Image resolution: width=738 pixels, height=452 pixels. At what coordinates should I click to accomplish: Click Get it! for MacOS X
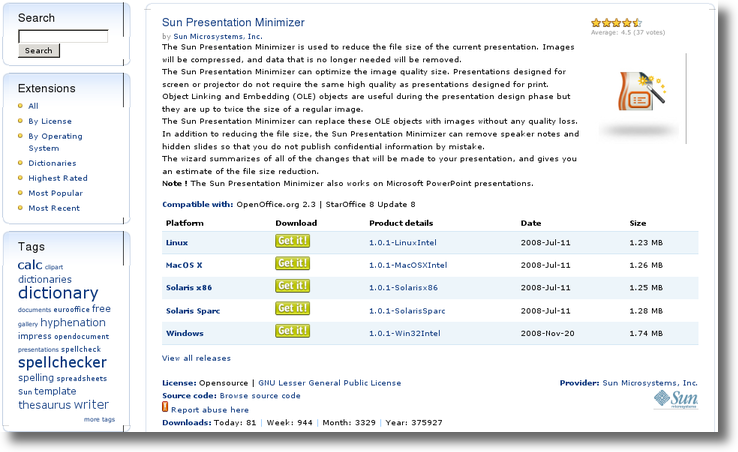pyautogui.click(x=292, y=263)
